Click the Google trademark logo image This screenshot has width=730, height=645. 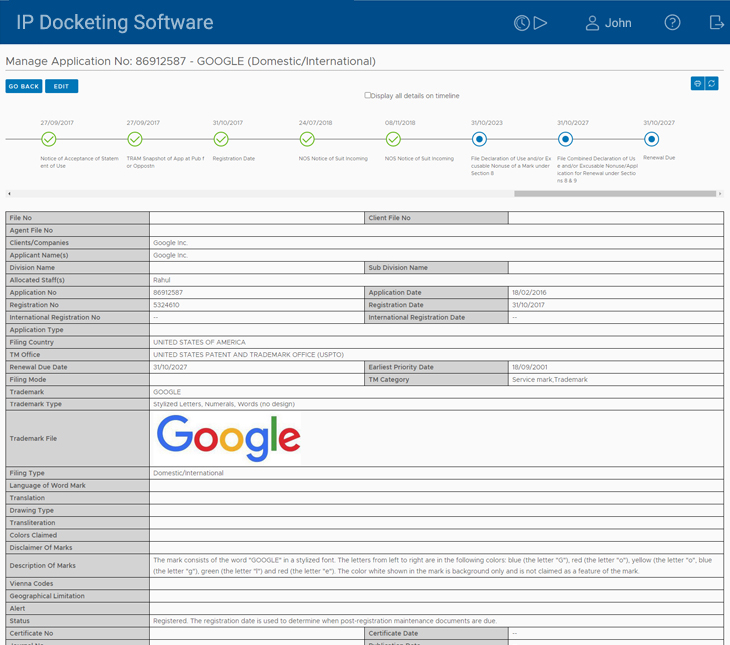point(228,438)
